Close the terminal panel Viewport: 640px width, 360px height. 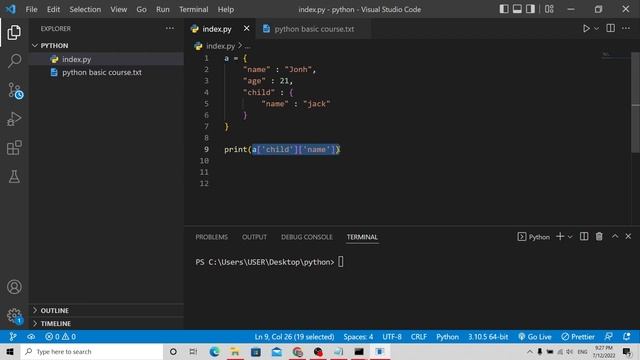(628, 236)
